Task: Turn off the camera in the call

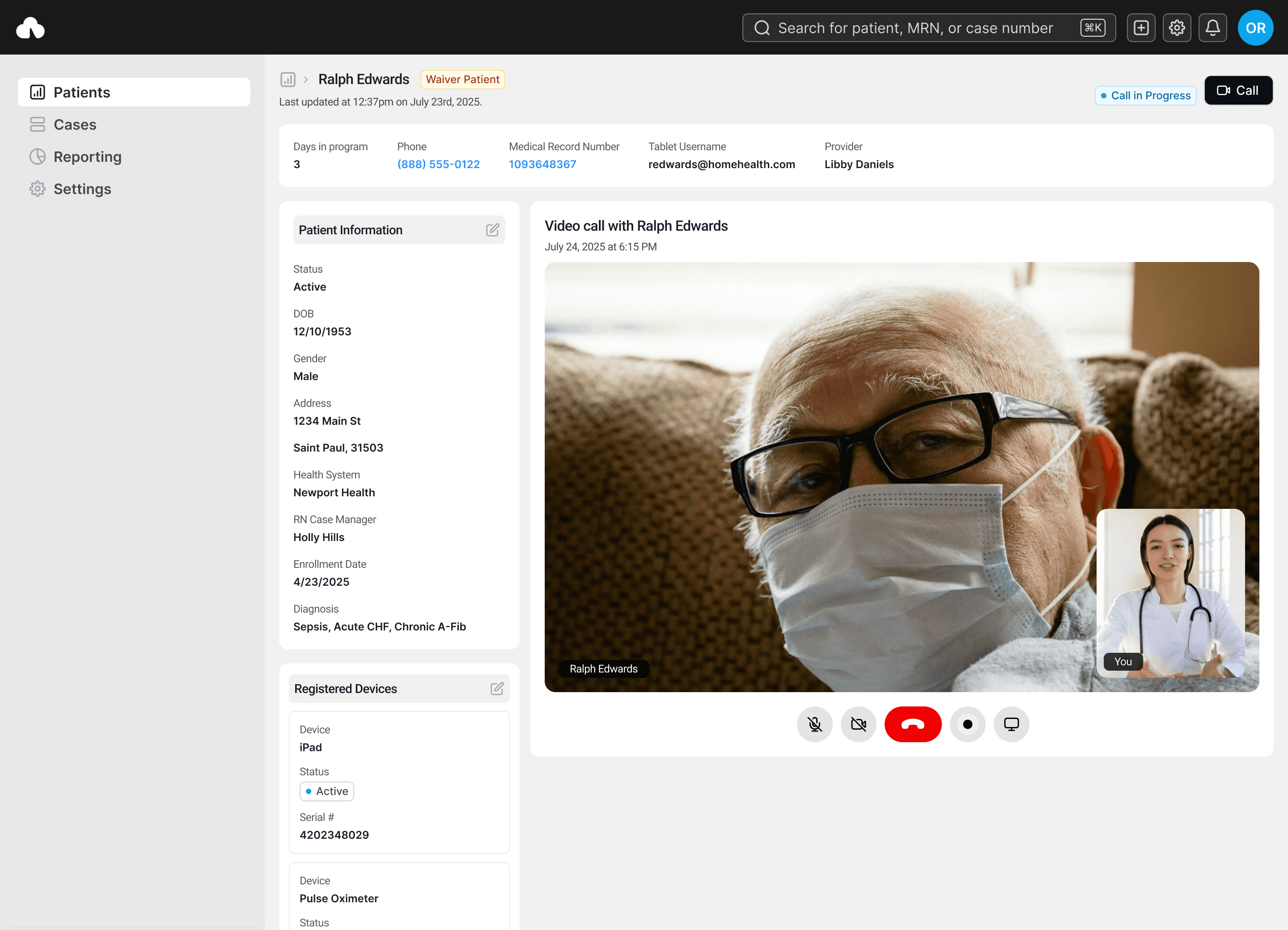Action: 858,724
